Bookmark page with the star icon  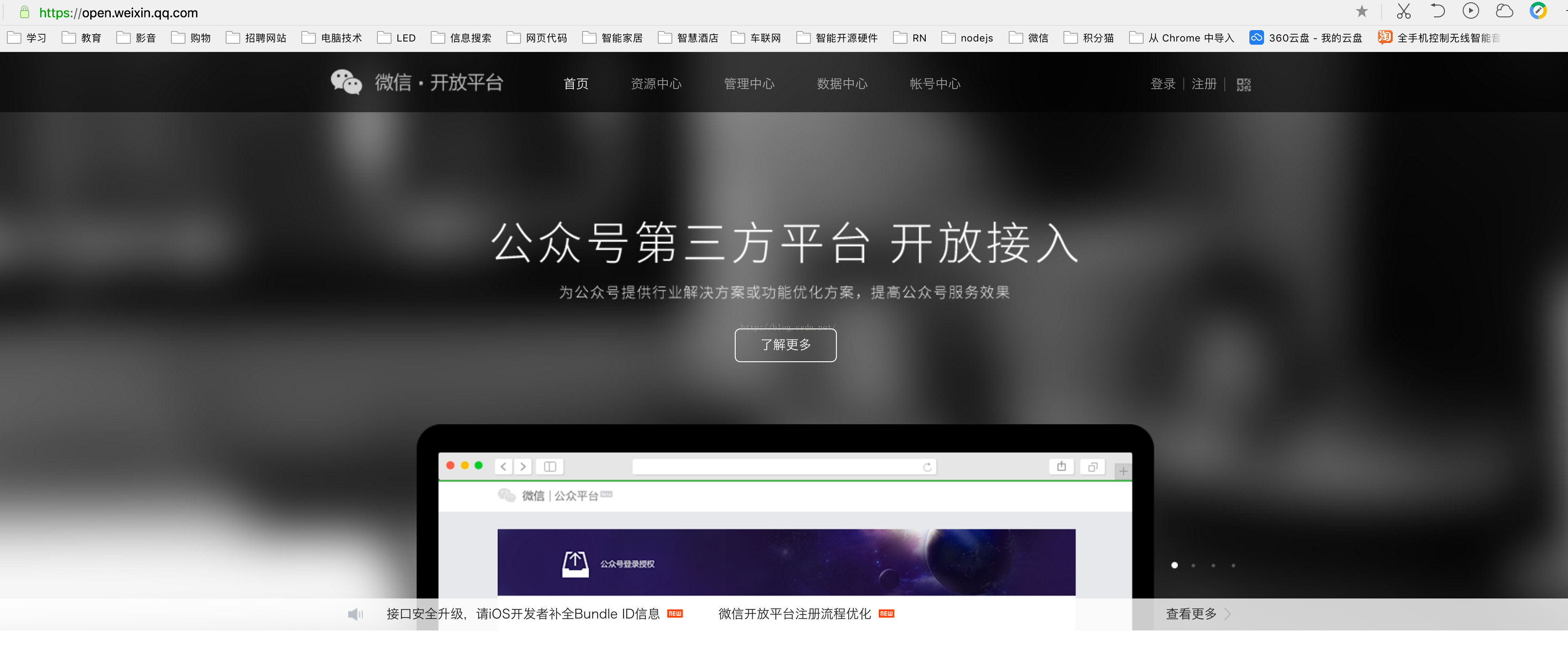(x=1362, y=11)
